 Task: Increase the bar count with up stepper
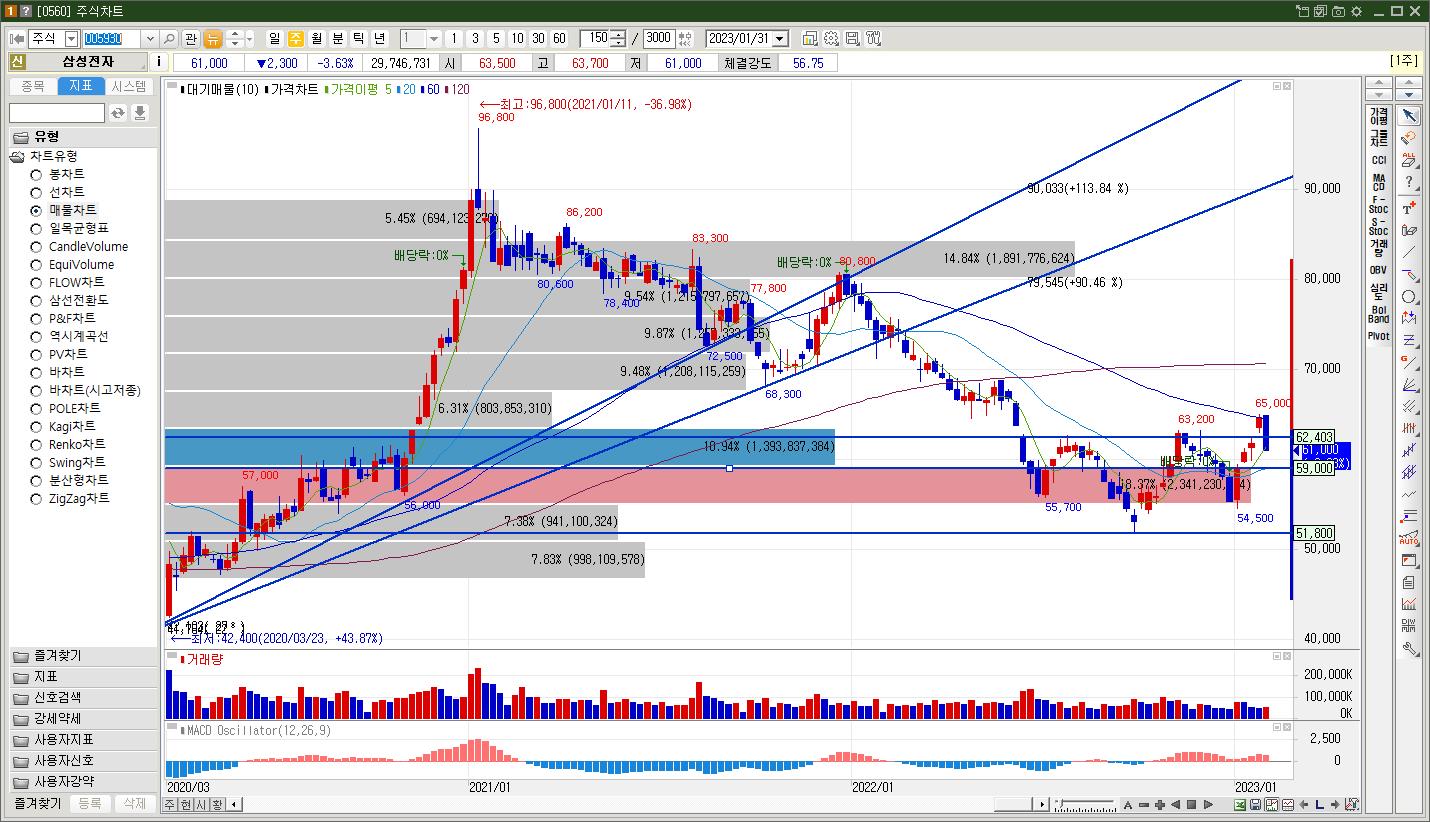(619, 35)
